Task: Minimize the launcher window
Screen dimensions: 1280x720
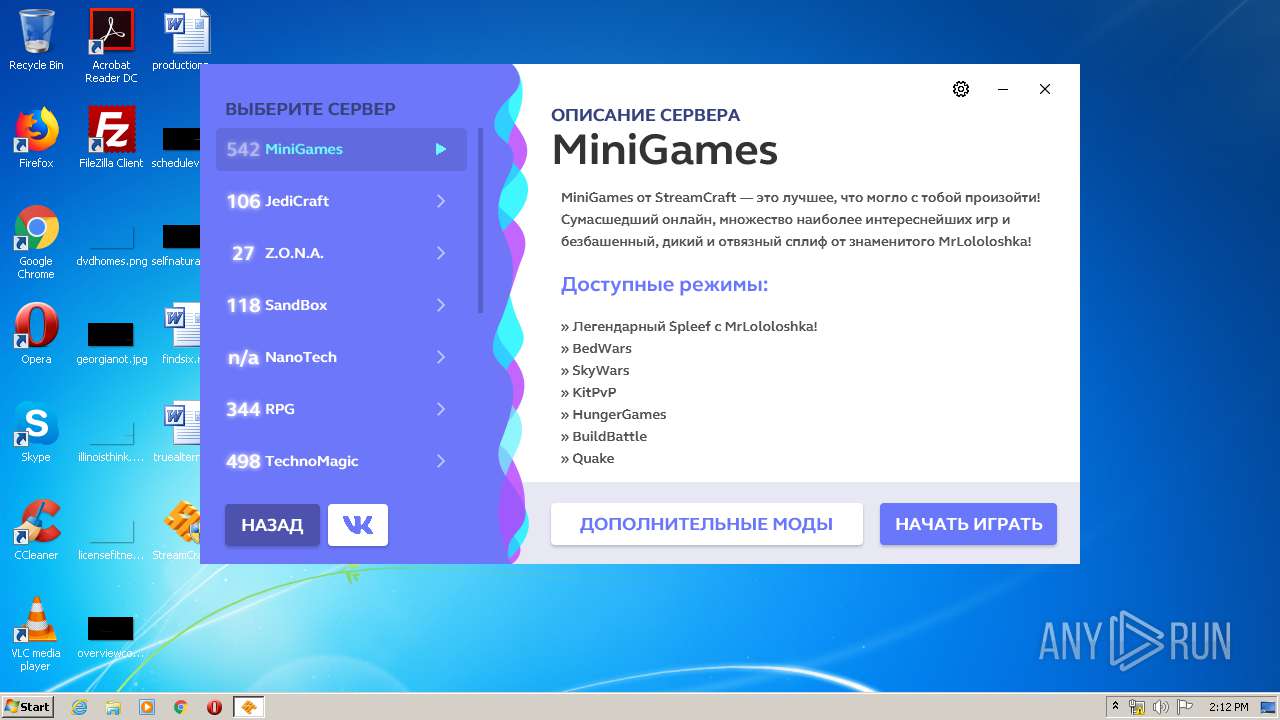Action: (x=1002, y=89)
